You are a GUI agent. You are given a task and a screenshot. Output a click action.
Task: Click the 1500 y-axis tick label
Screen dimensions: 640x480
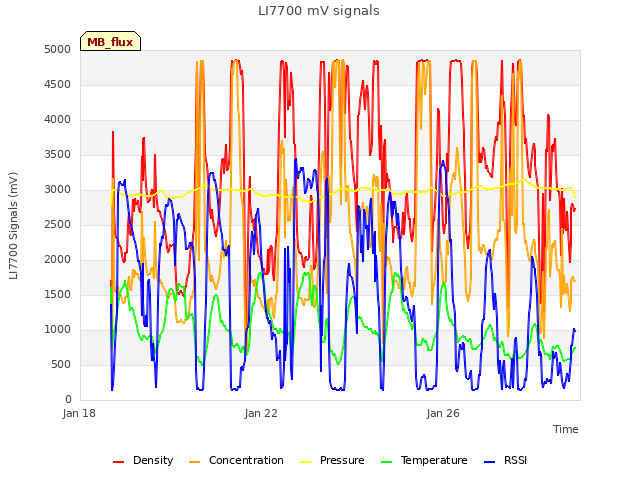pos(58,295)
